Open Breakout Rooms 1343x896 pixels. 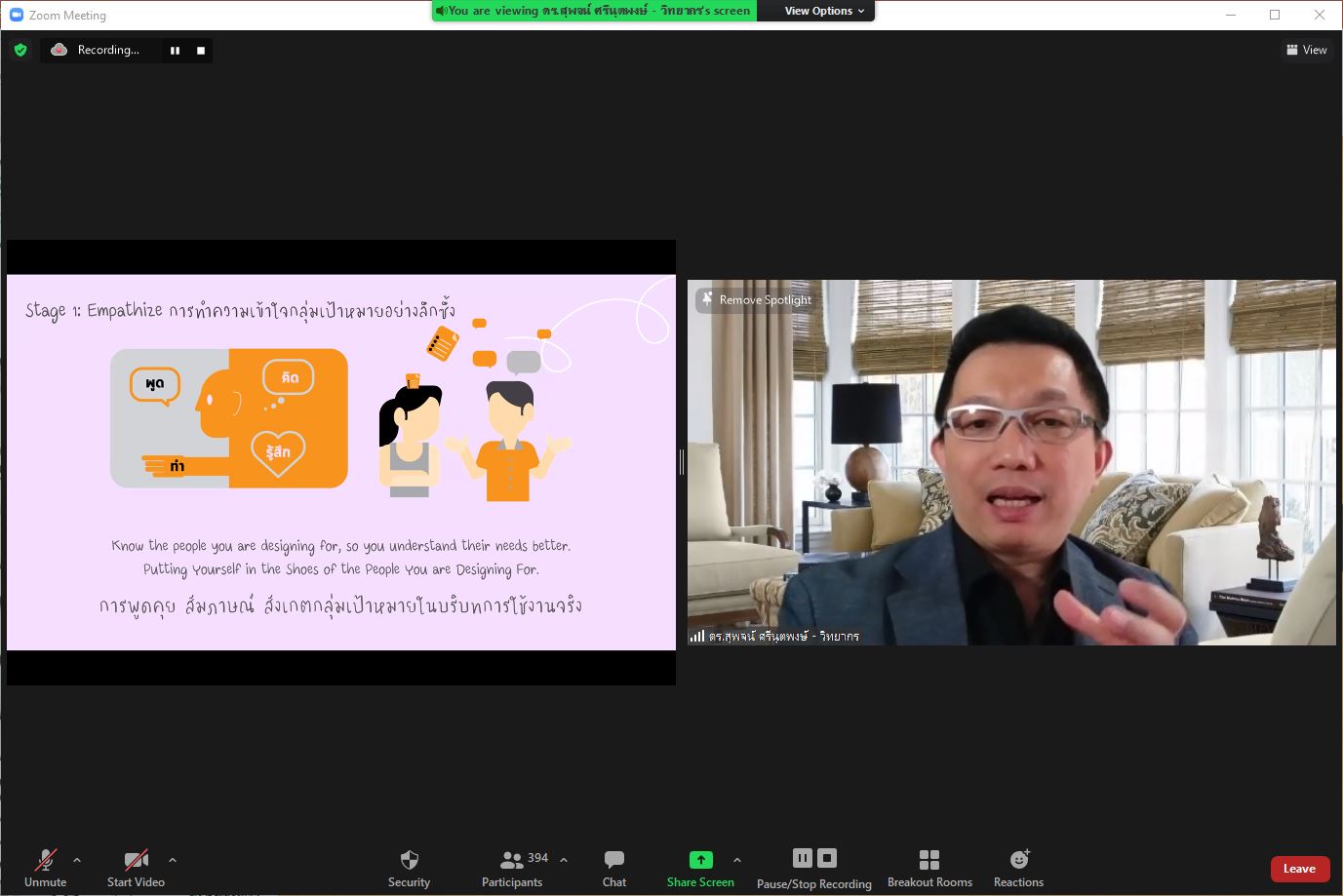point(929,868)
